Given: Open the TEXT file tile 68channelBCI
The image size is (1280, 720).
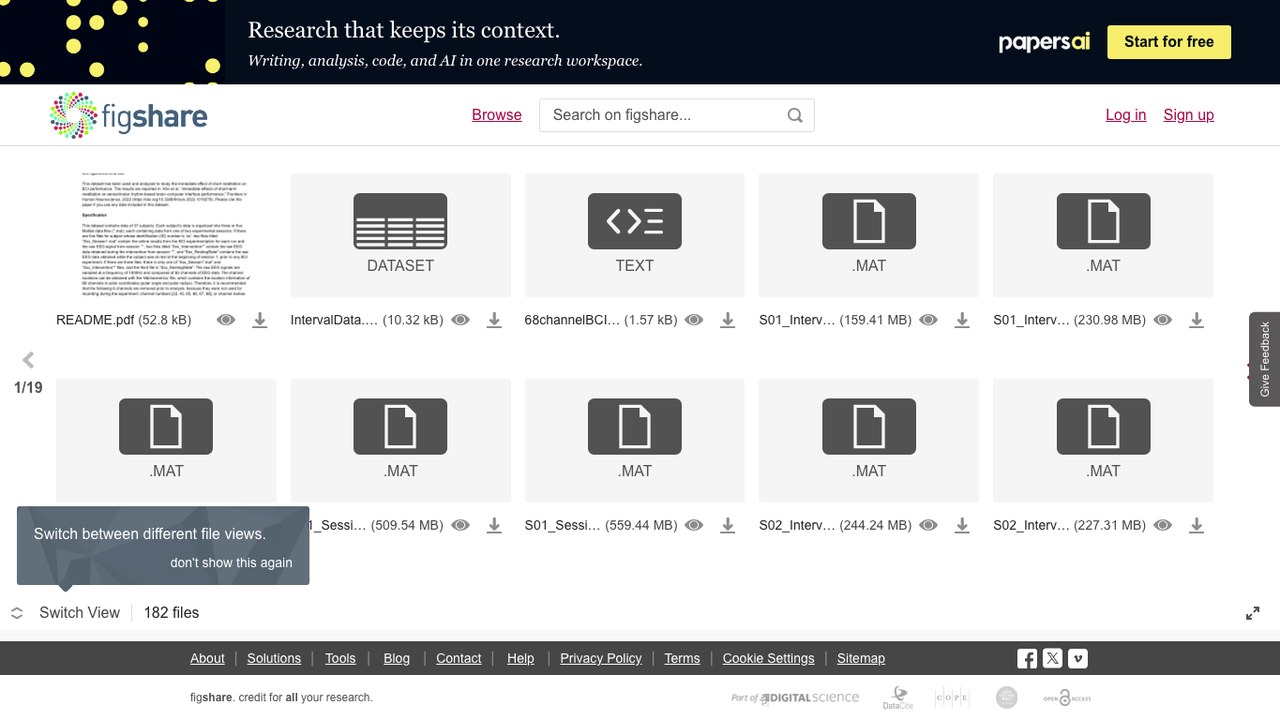Looking at the screenshot, I should tap(635, 235).
